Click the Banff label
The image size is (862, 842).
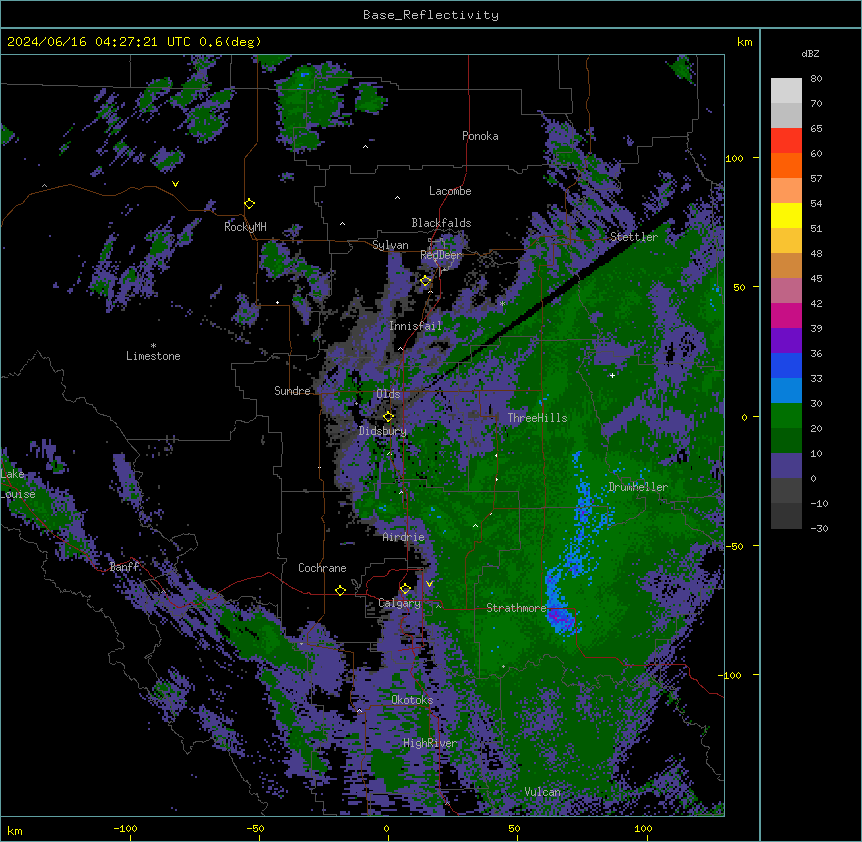tap(125, 567)
